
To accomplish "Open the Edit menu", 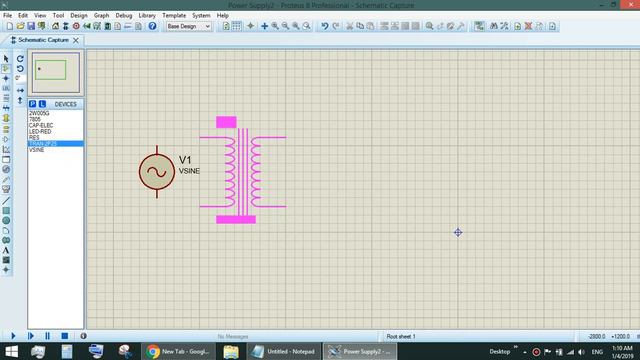I will [23, 16].
